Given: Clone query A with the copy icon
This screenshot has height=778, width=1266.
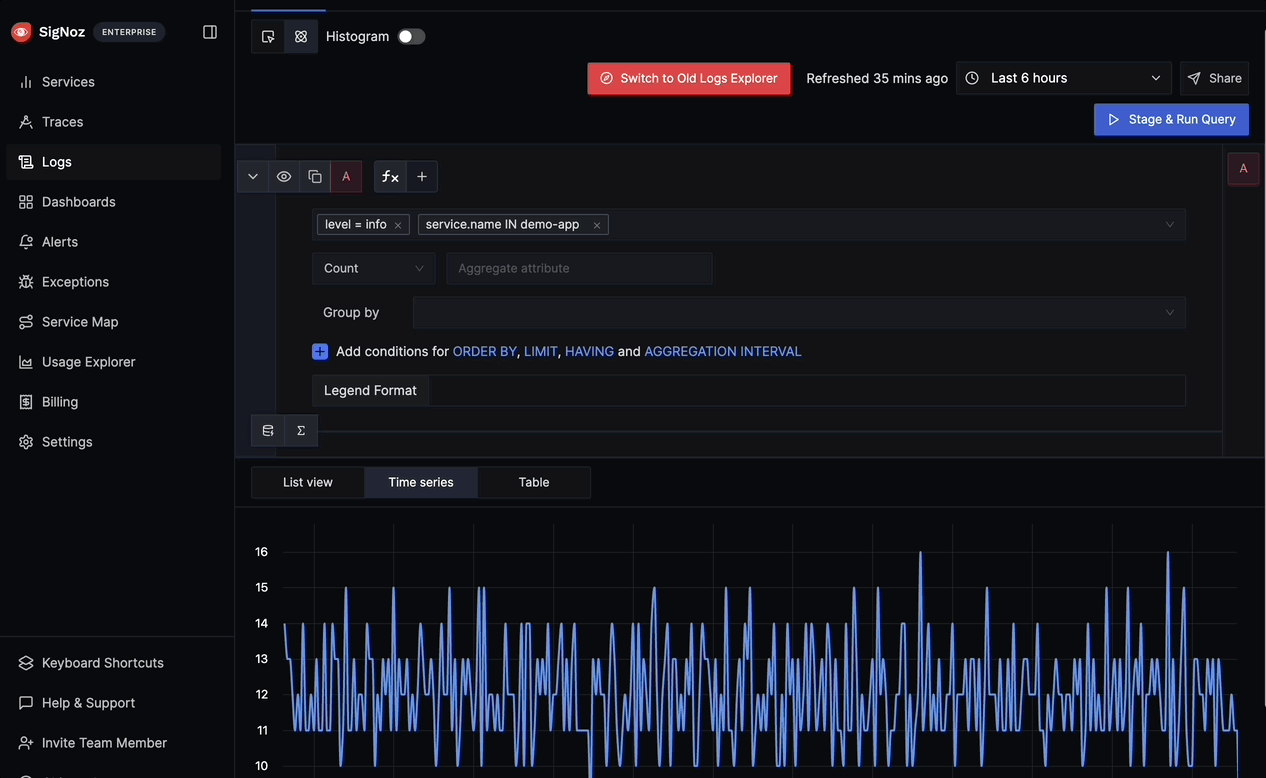Looking at the screenshot, I should [315, 176].
